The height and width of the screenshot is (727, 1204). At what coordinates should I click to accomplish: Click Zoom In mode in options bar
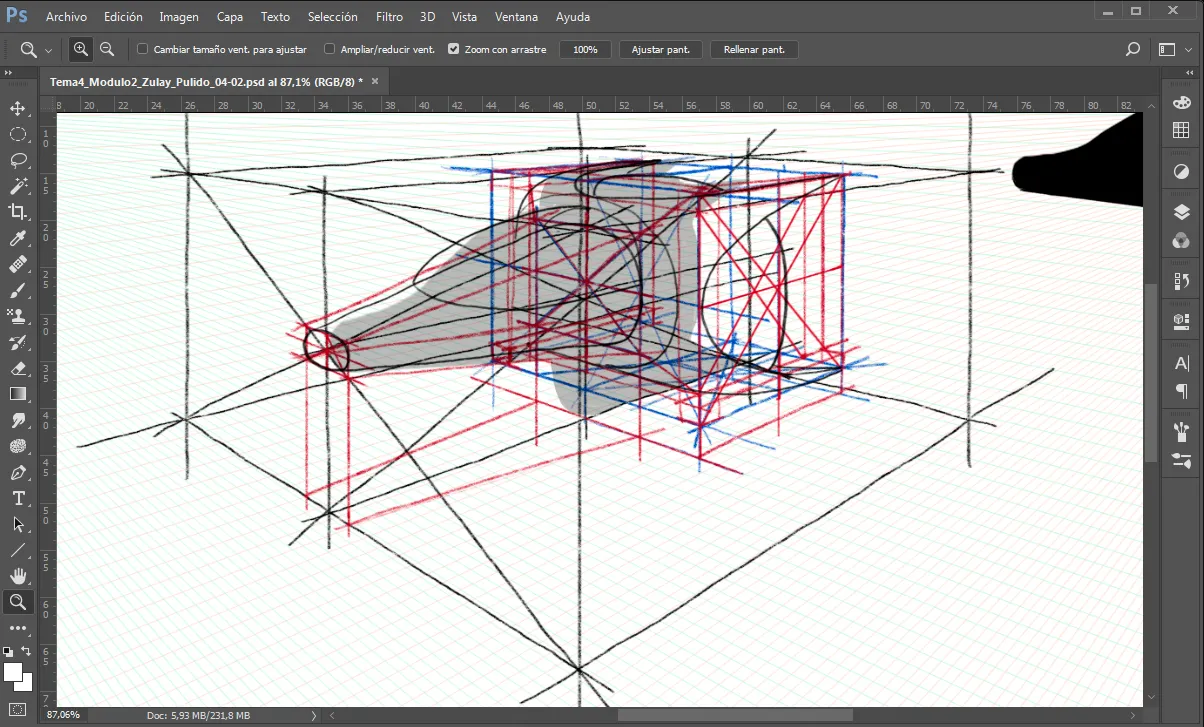click(x=81, y=49)
